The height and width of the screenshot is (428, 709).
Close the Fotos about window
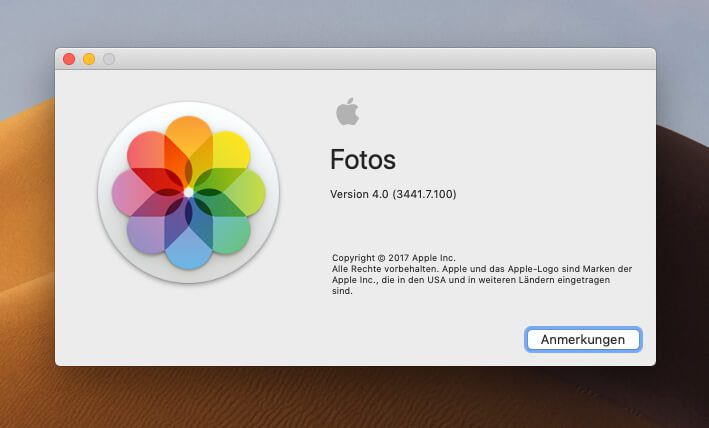69,59
